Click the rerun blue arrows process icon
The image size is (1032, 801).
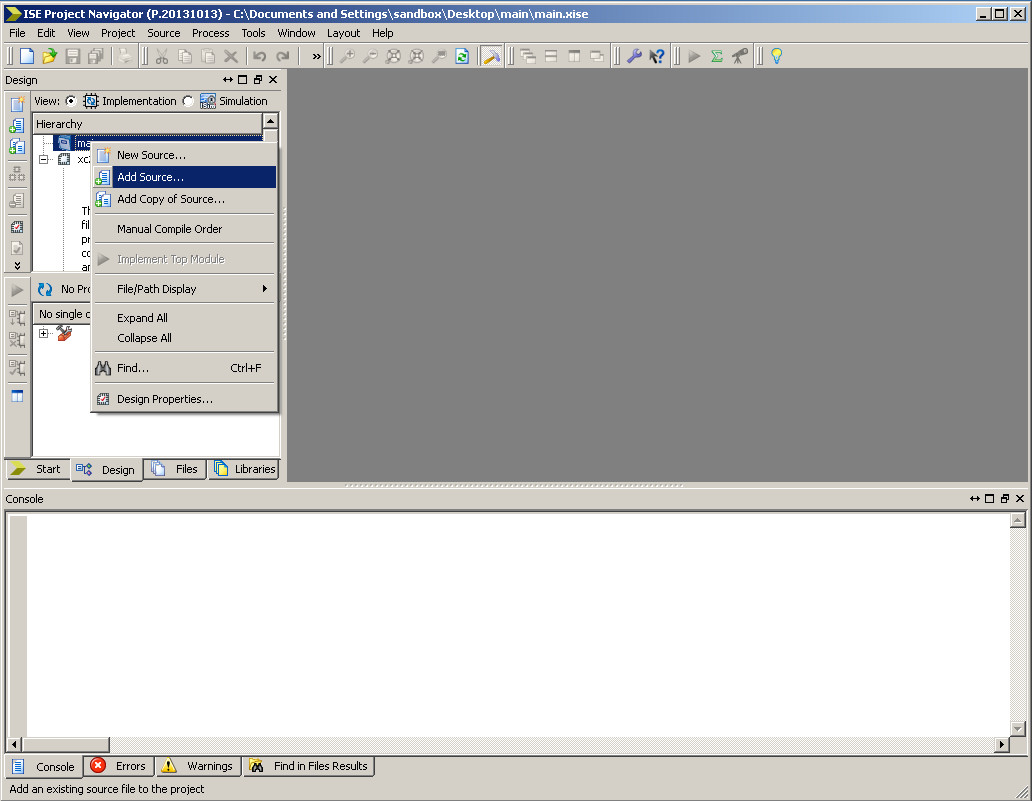click(45, 289)
